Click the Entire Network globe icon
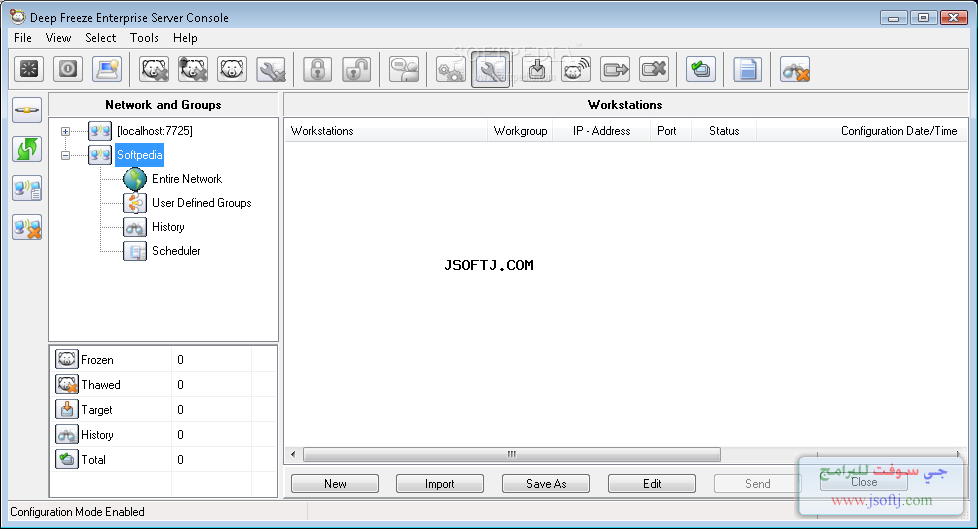The image size is (978, 529). (x=135, y=179)
